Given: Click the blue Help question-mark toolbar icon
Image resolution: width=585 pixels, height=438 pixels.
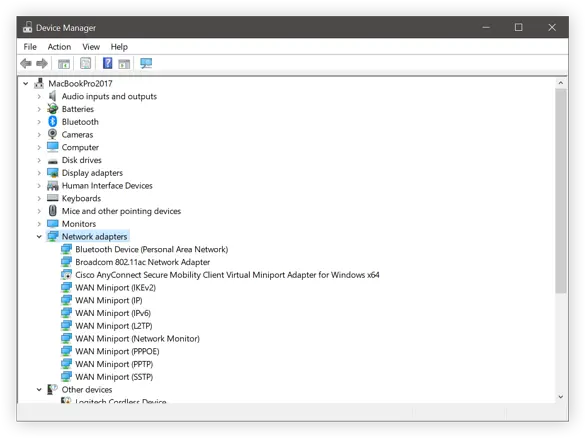Looking at the screenshot, I should 107,63.
